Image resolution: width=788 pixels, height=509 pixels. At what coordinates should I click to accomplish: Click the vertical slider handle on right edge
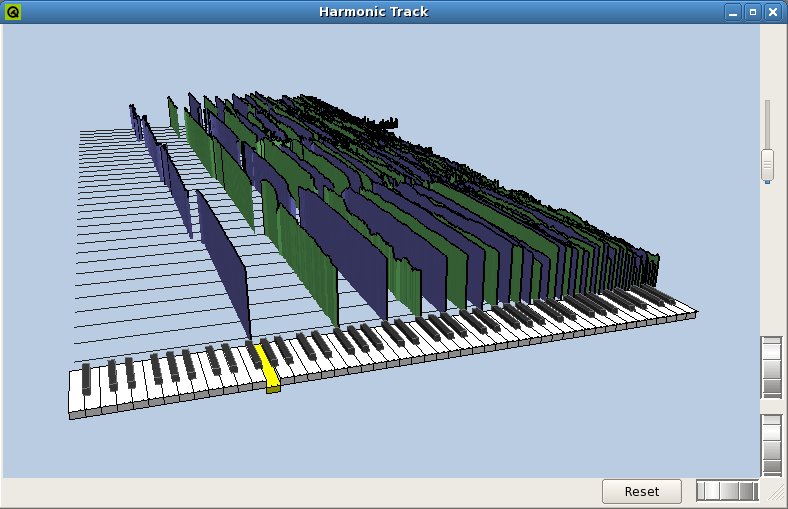pos(767,165)
